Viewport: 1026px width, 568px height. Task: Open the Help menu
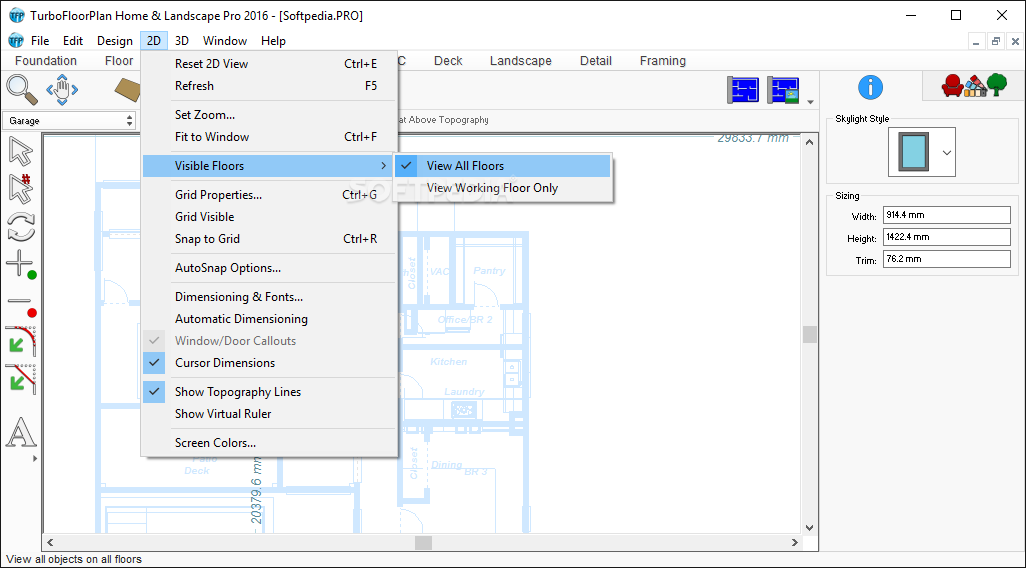click(x=273, y=41)
